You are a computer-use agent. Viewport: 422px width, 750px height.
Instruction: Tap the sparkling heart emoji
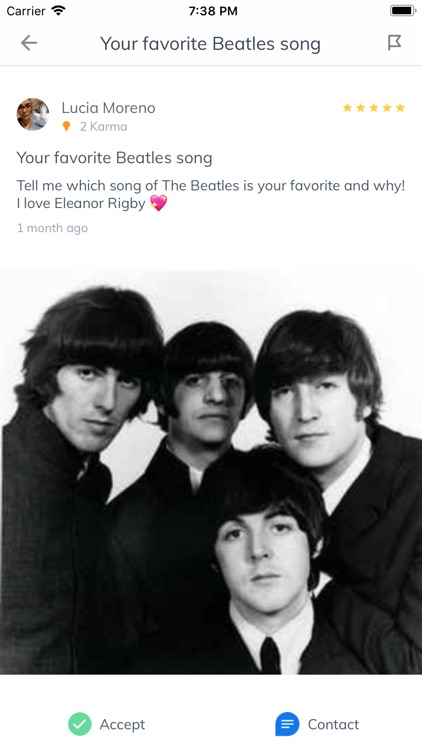tap(158, 203)
